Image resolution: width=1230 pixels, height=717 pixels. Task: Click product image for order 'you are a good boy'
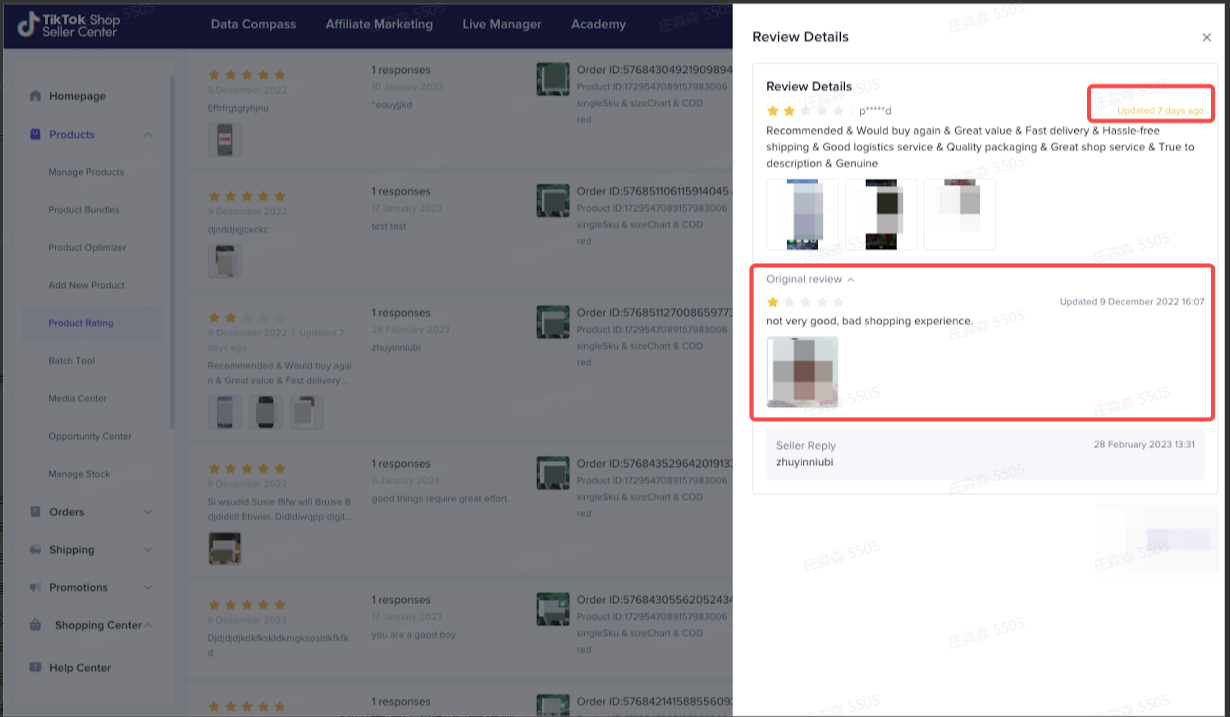tap(553, 609)
